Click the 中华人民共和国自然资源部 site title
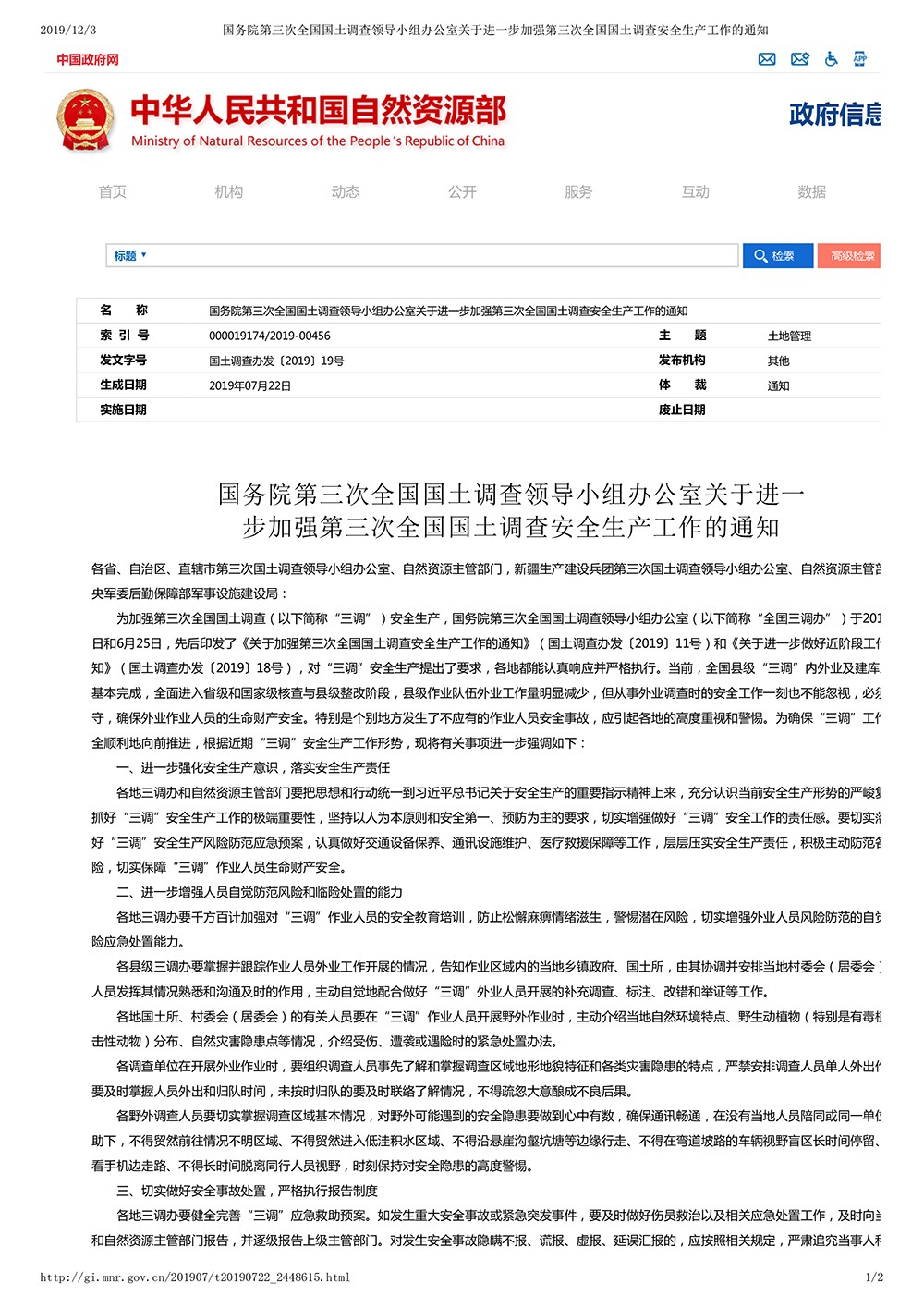 (x=319, y=111)
